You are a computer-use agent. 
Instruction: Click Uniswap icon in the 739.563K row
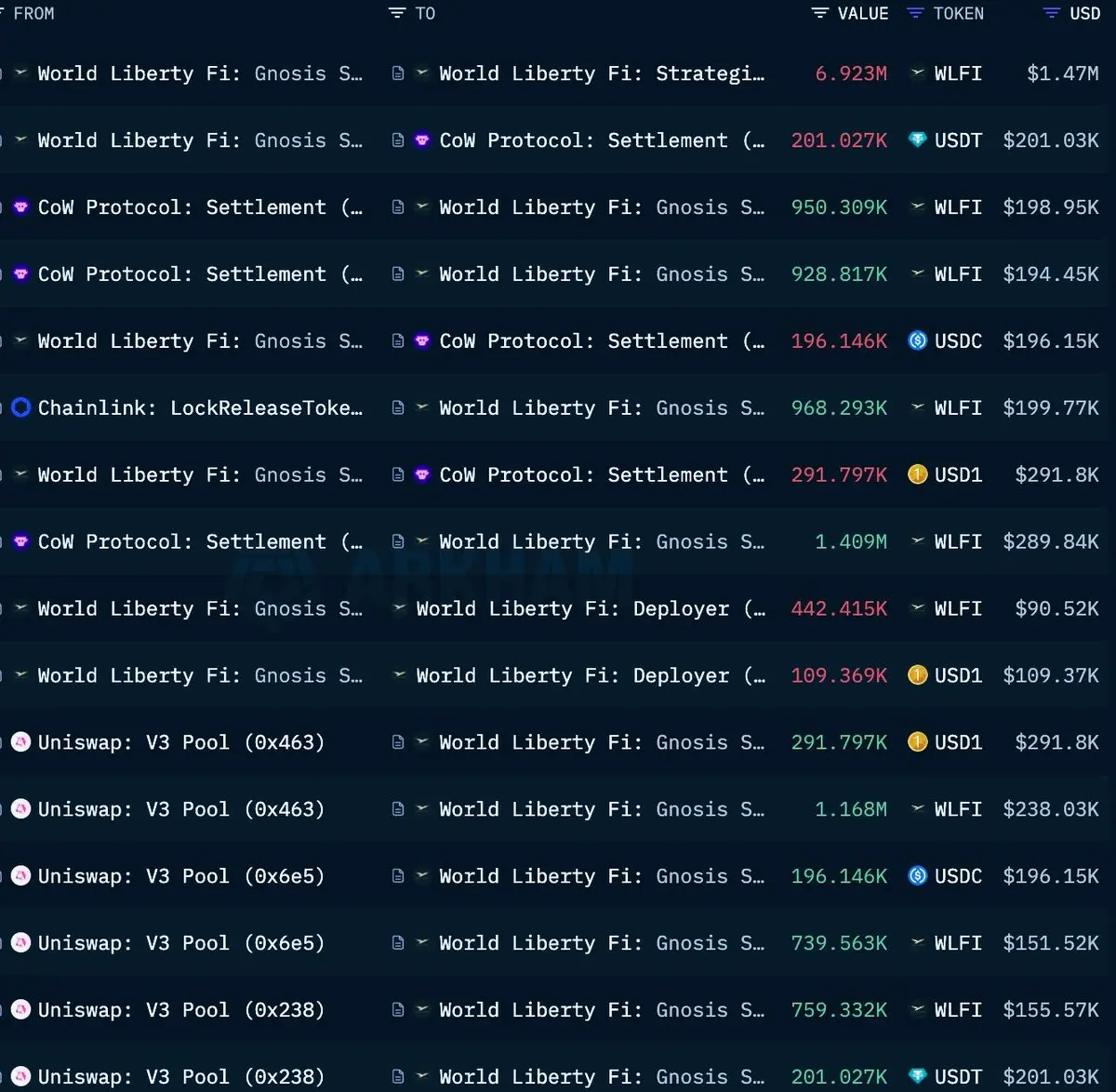tap(20, 943)
